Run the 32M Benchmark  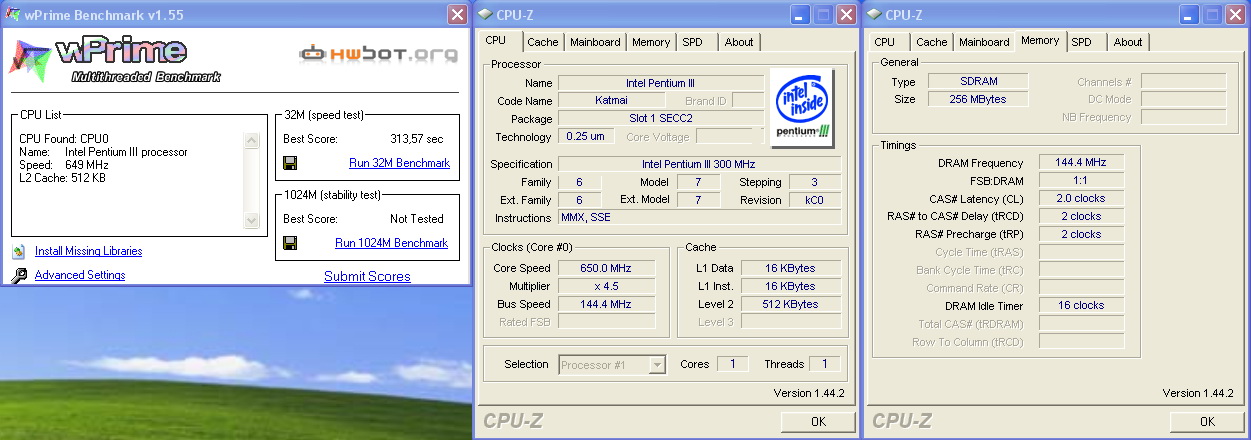tap(399, 163)
